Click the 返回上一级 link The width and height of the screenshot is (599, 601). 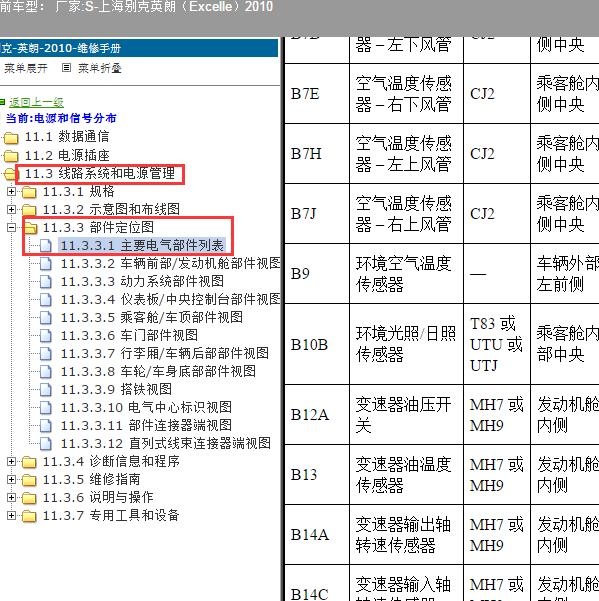pos(36,102)
